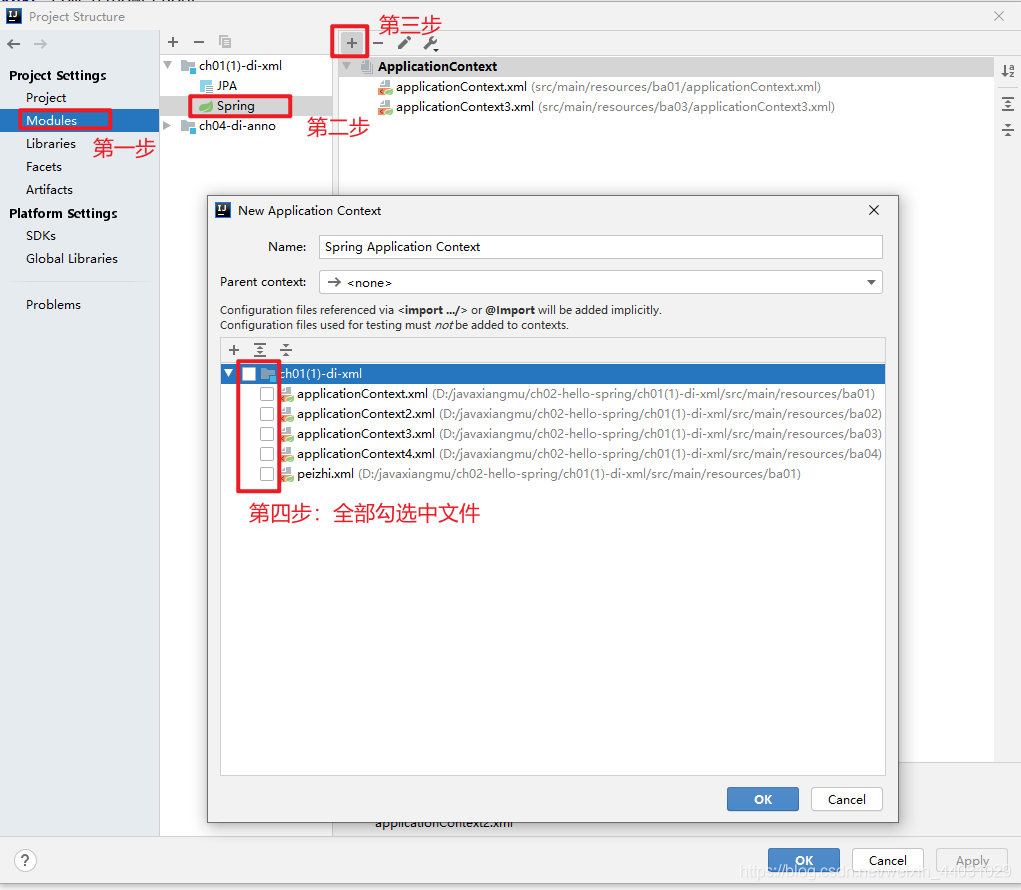Click Apply in Project Structure window

click(x=972, y=860)
